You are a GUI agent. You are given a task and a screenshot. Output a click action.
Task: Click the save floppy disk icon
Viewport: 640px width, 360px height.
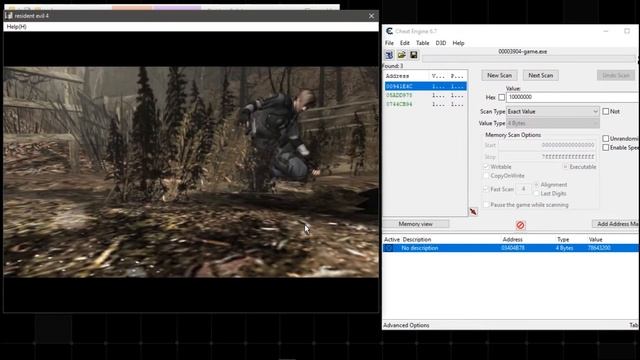pos(413,55)
